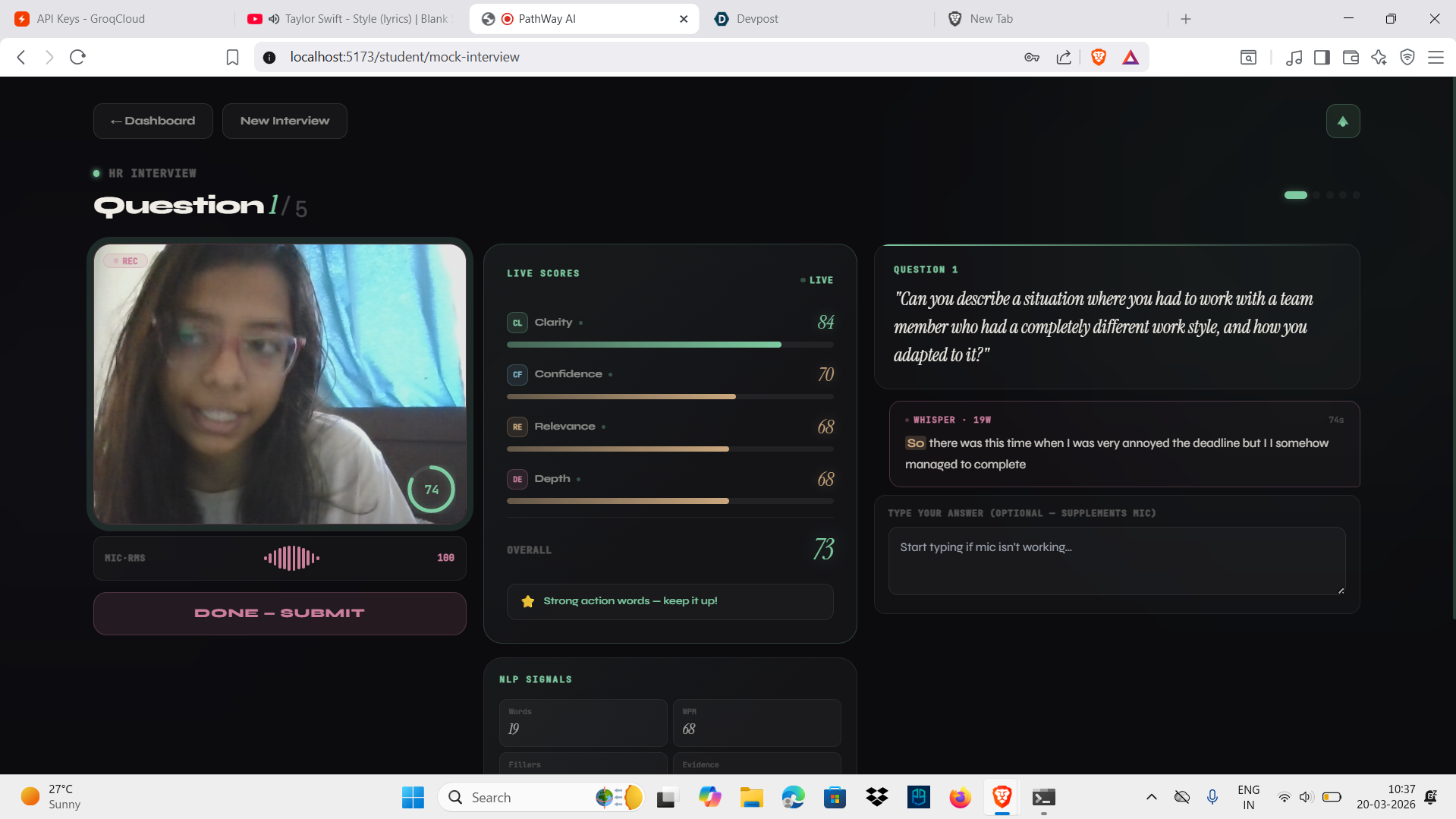Click the CL clarity badge icon

click(517, 323)
